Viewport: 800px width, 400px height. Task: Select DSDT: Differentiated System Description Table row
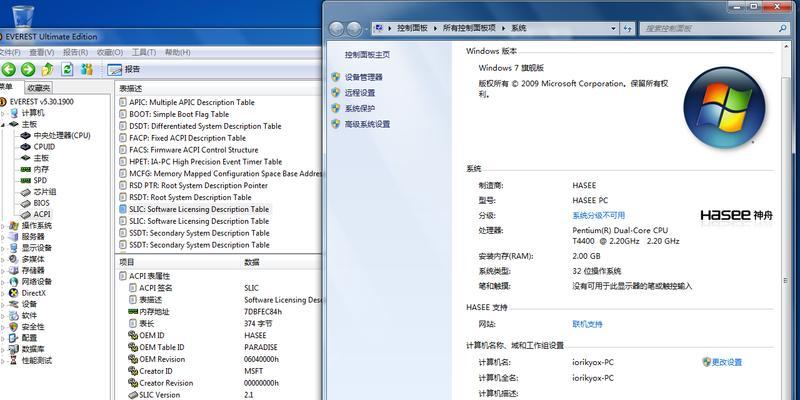coord(205,126)
